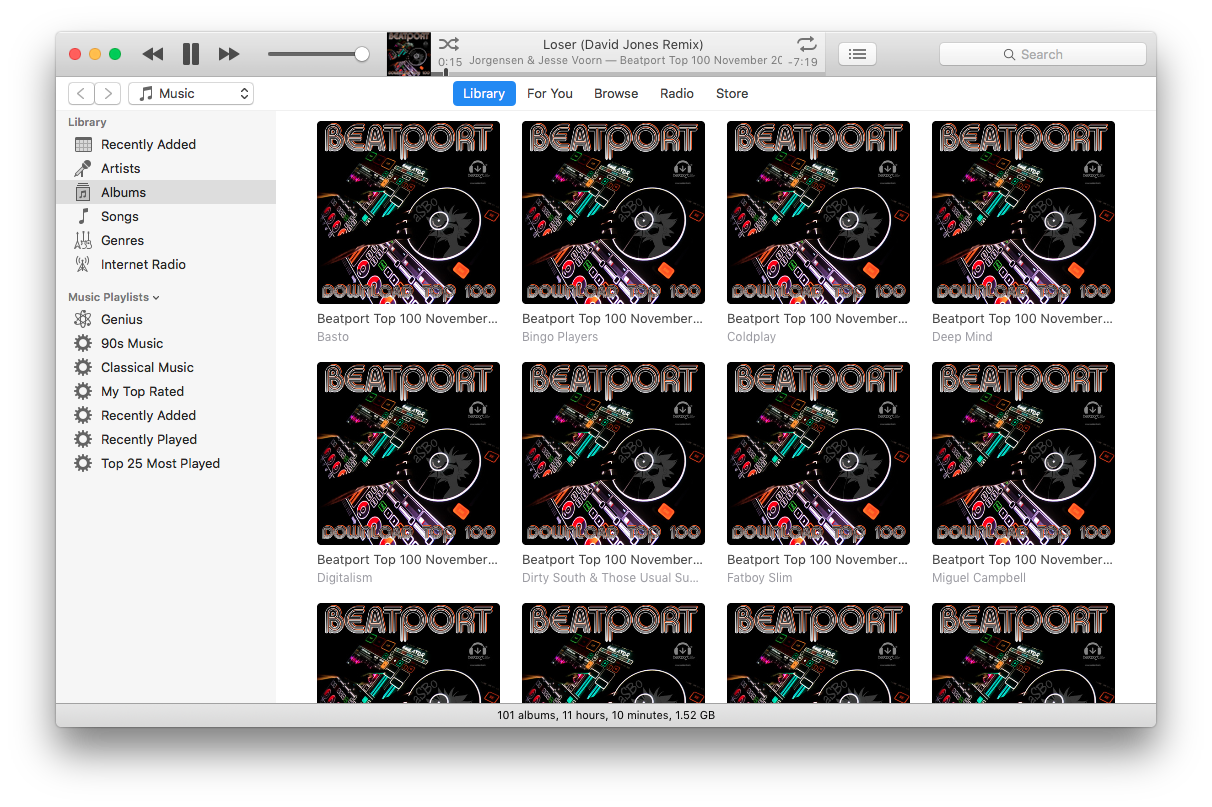Open the Classical Music playlist label

(147, 367)
